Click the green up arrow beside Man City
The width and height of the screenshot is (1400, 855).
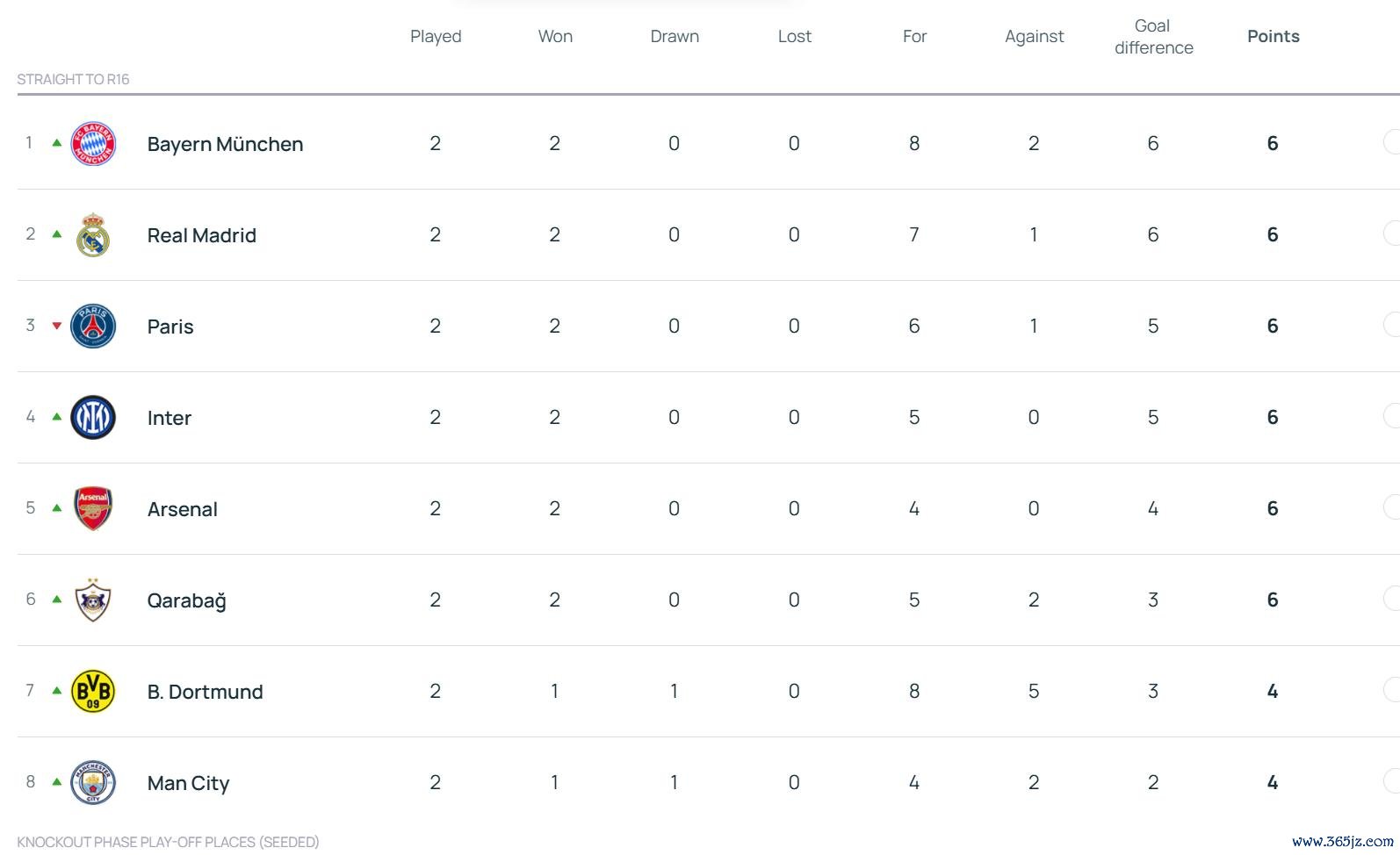(57, 782)
